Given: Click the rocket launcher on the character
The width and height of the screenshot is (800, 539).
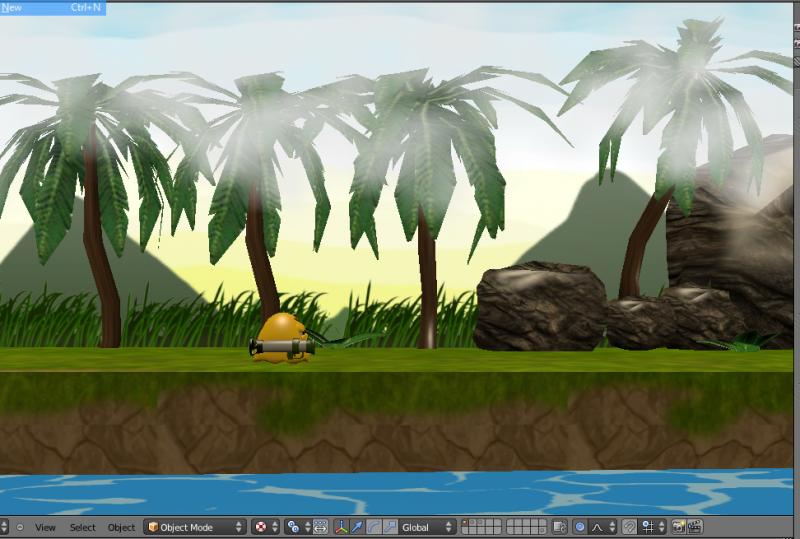Looking at the screenshot, I should click(x=282, y=347).
